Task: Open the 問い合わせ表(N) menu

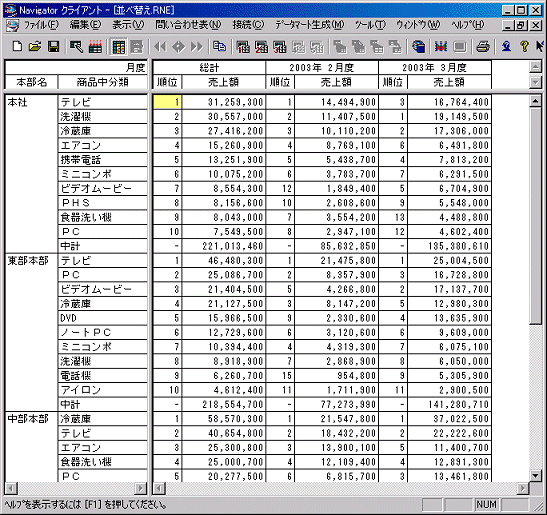Action: tap(188, 25)
